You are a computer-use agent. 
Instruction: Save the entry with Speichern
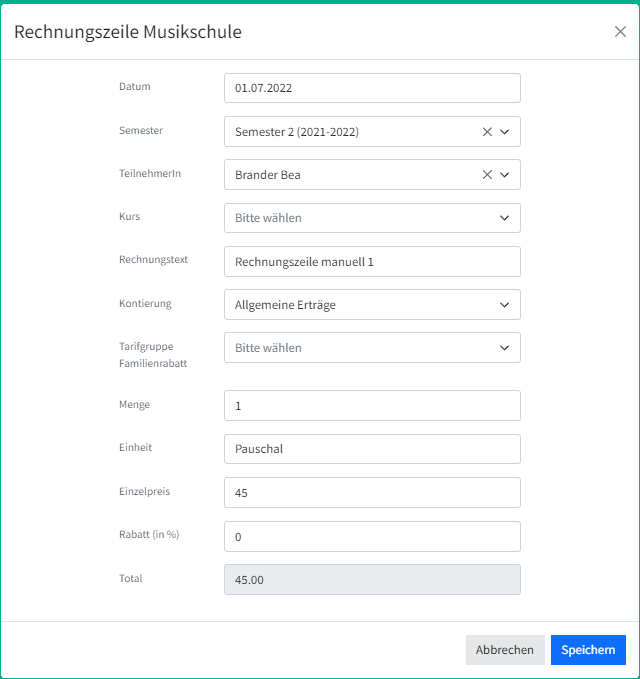click(588, 650)
